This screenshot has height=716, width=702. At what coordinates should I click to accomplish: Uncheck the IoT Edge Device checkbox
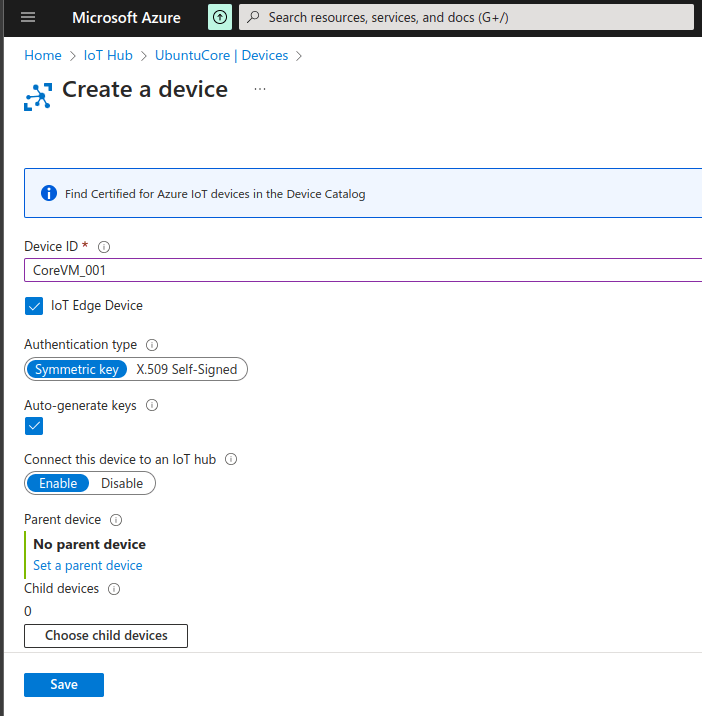coord(34,306)
